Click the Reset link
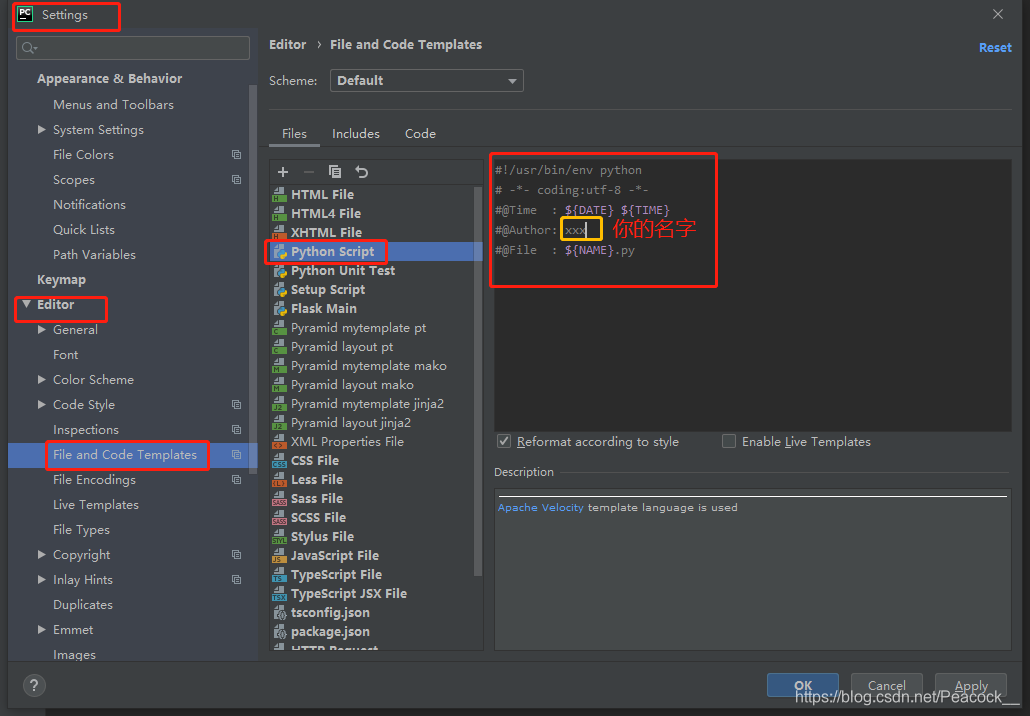The width and height of the screenshot is (1030, 716). coord(995,47)
